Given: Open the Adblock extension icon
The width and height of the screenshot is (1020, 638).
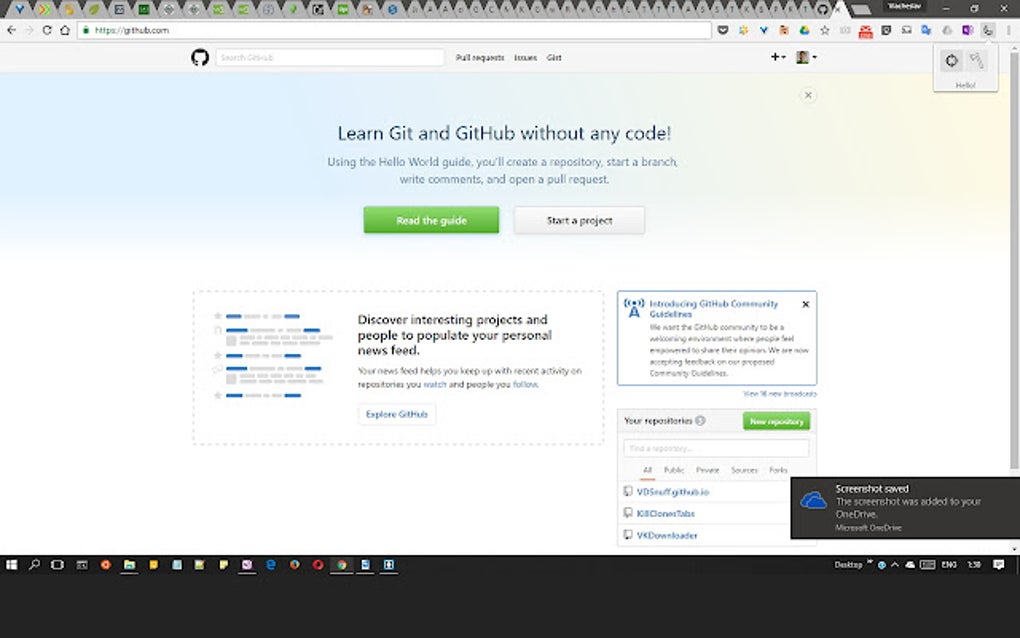Looking at the screenshot, I should (866, 30).
